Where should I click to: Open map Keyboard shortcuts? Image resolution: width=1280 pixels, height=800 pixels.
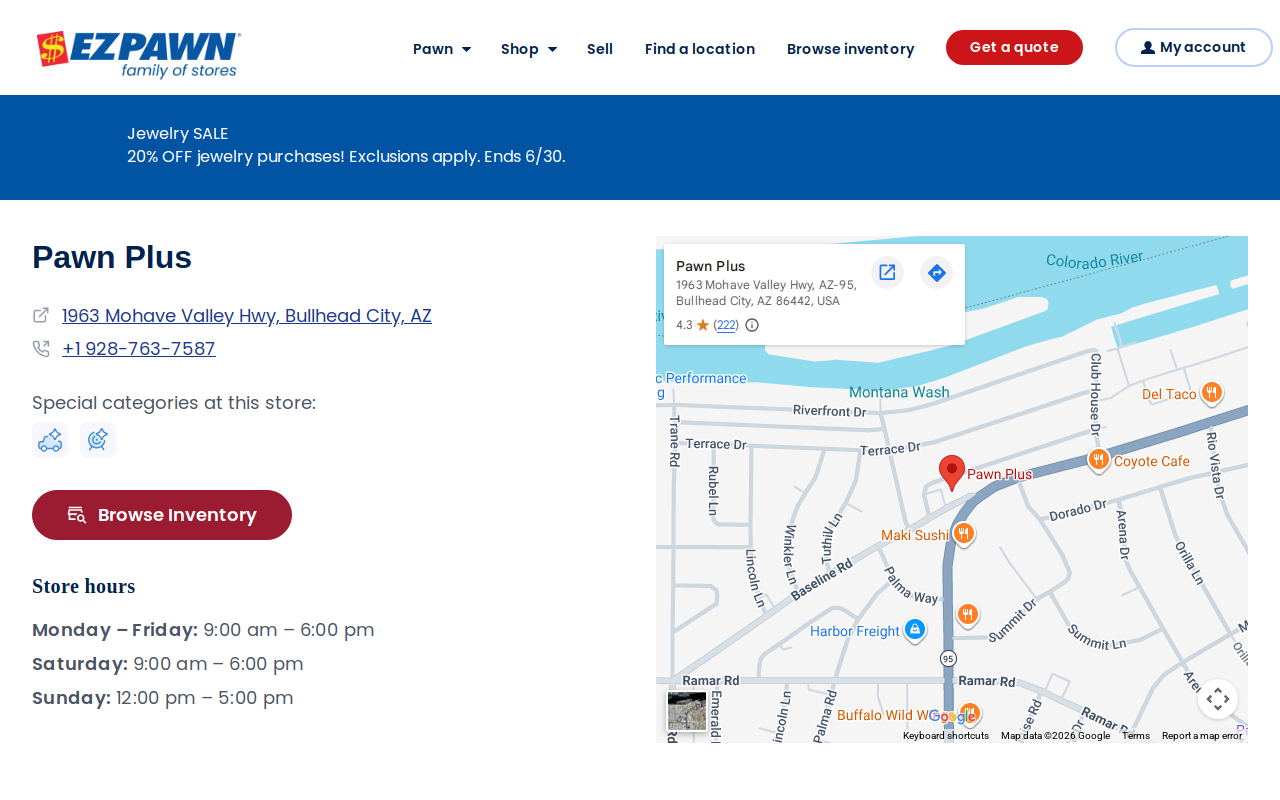(x=946, y=736)
